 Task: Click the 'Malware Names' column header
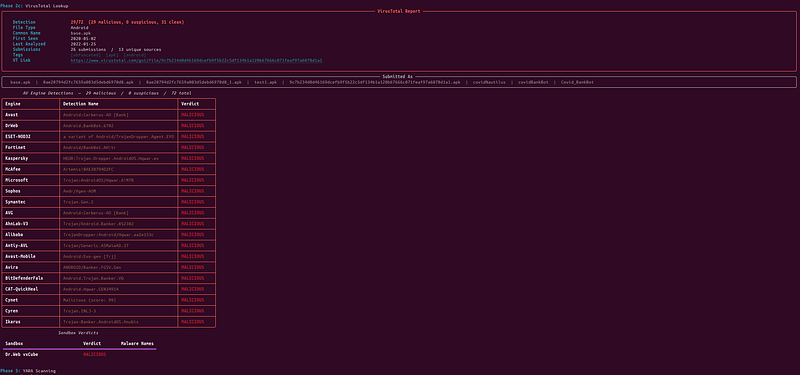(137, 343)
